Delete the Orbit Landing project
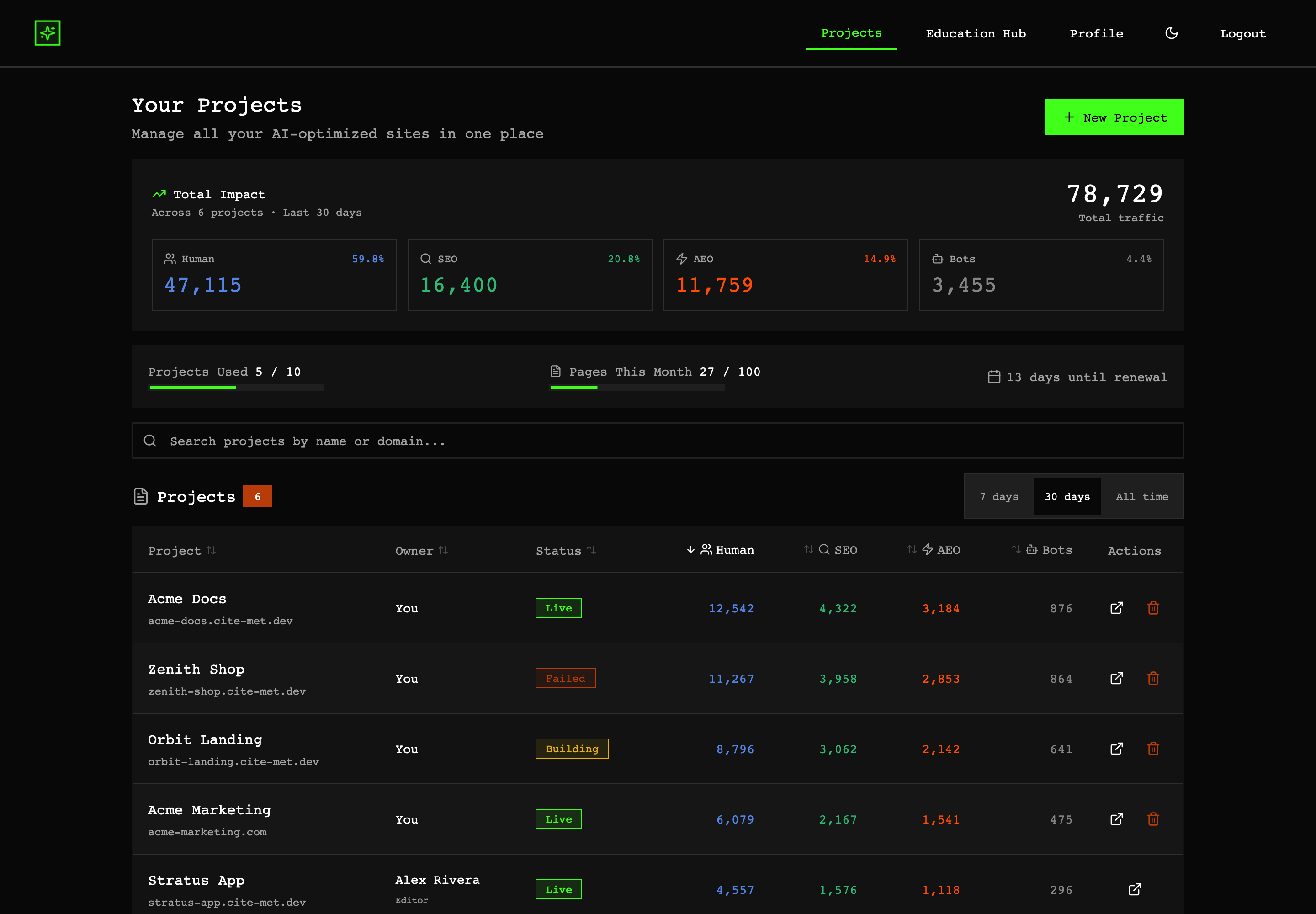1316x914 pixels. [1153, 749]
